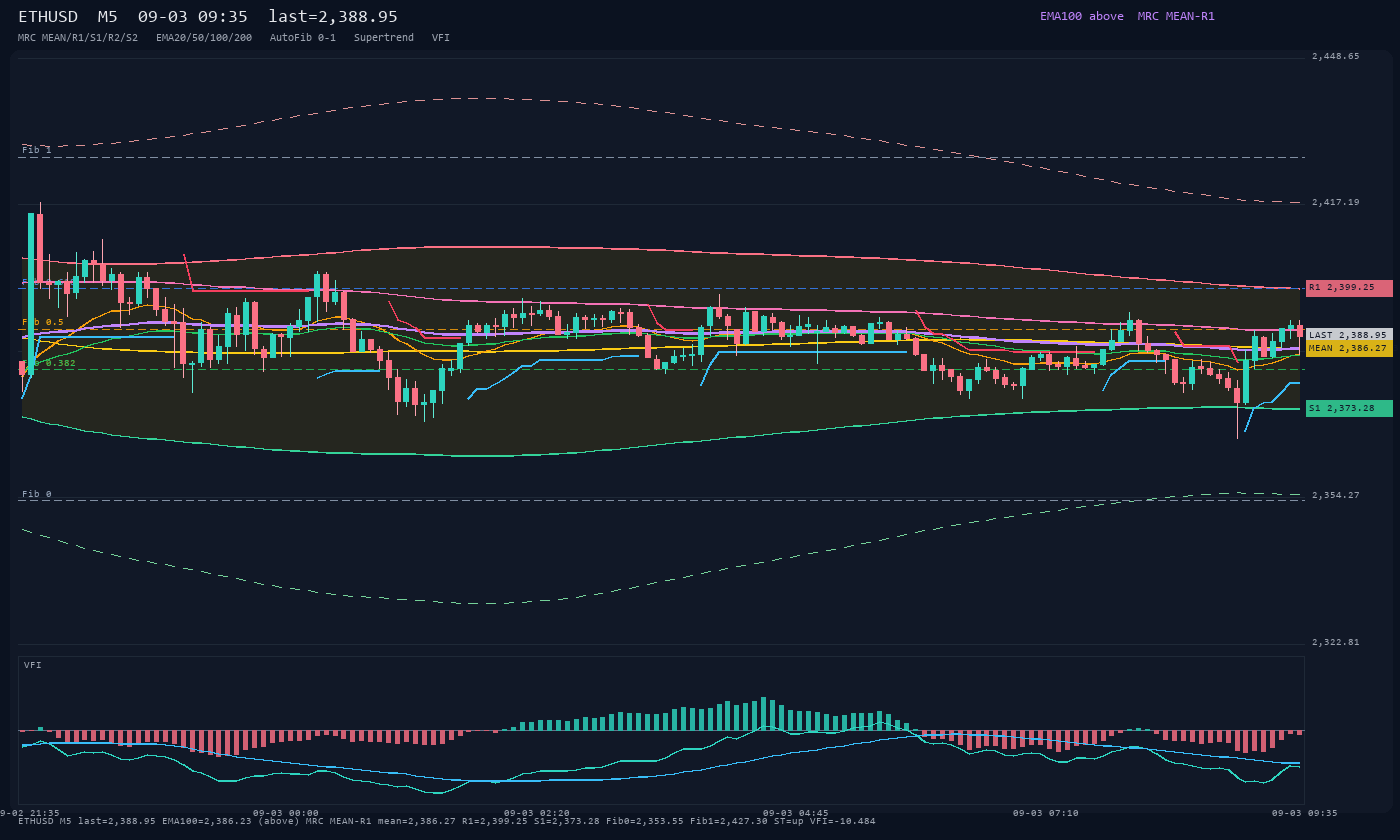Select the 09-02 21:35 time axis label

(30, 813)
